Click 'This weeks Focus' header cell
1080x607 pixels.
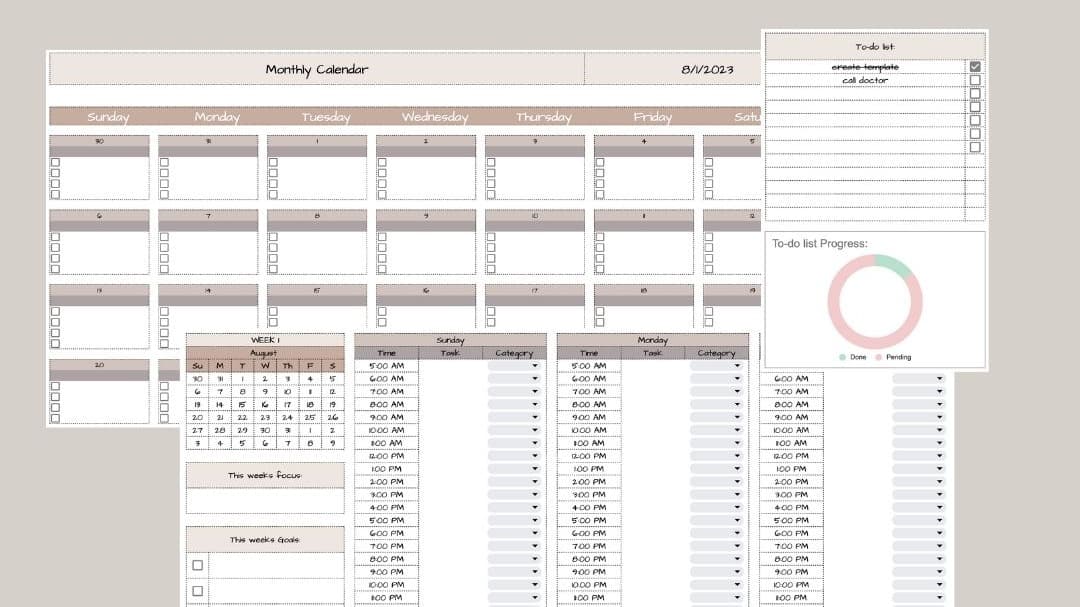265,475
